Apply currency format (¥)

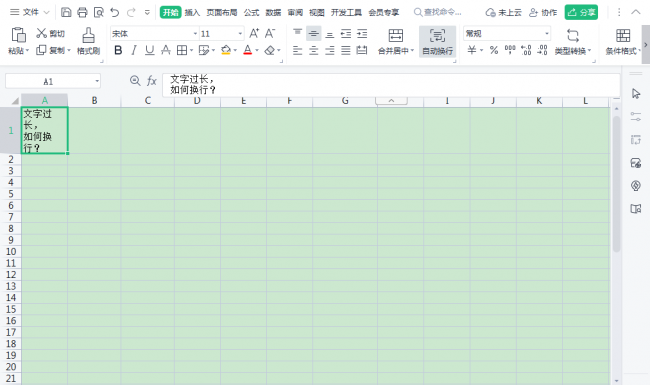click(472, 51)
